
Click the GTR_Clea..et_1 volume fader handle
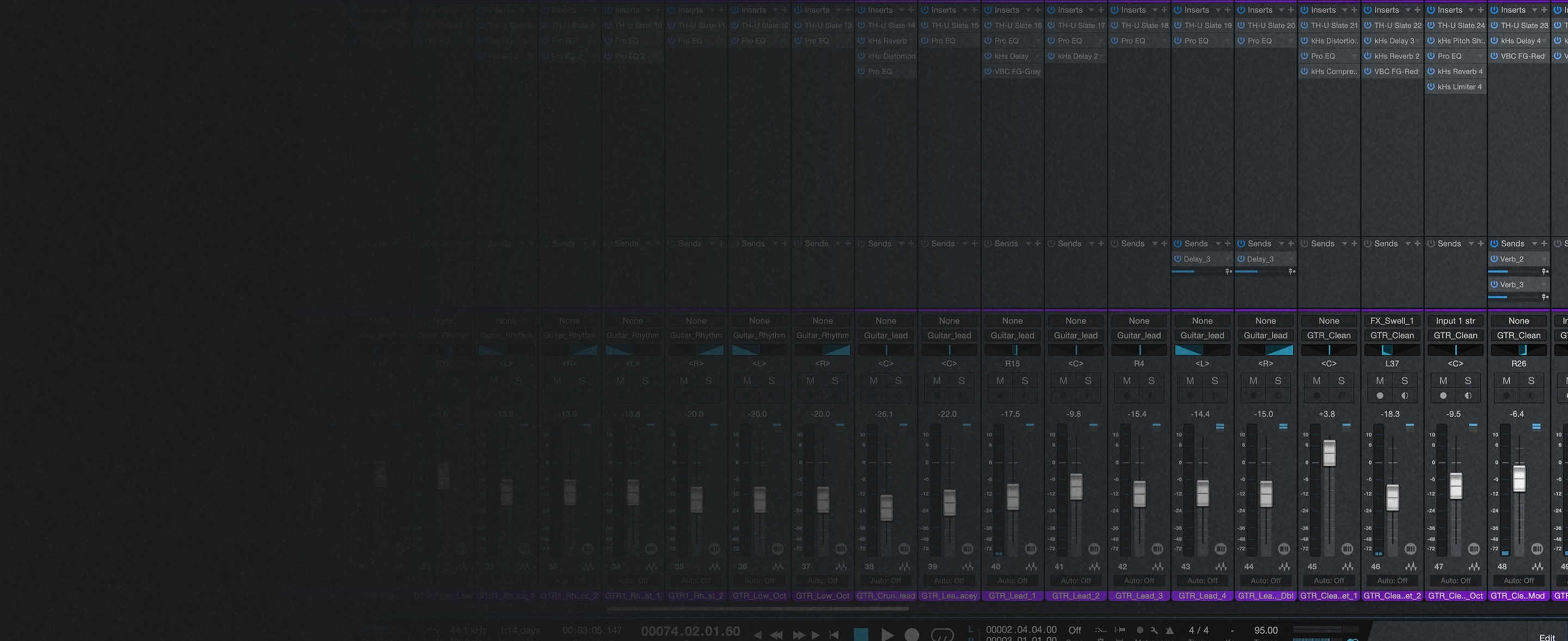pos(1329,454)
